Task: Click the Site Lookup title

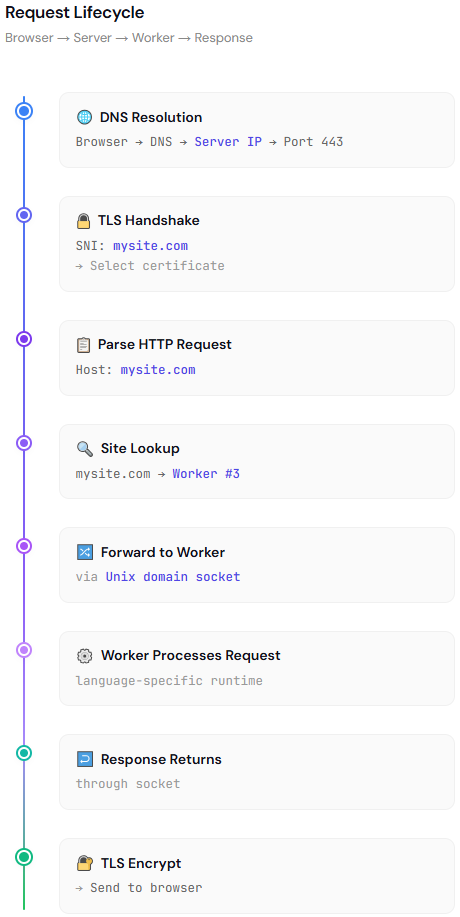Action: pos(140,449)
